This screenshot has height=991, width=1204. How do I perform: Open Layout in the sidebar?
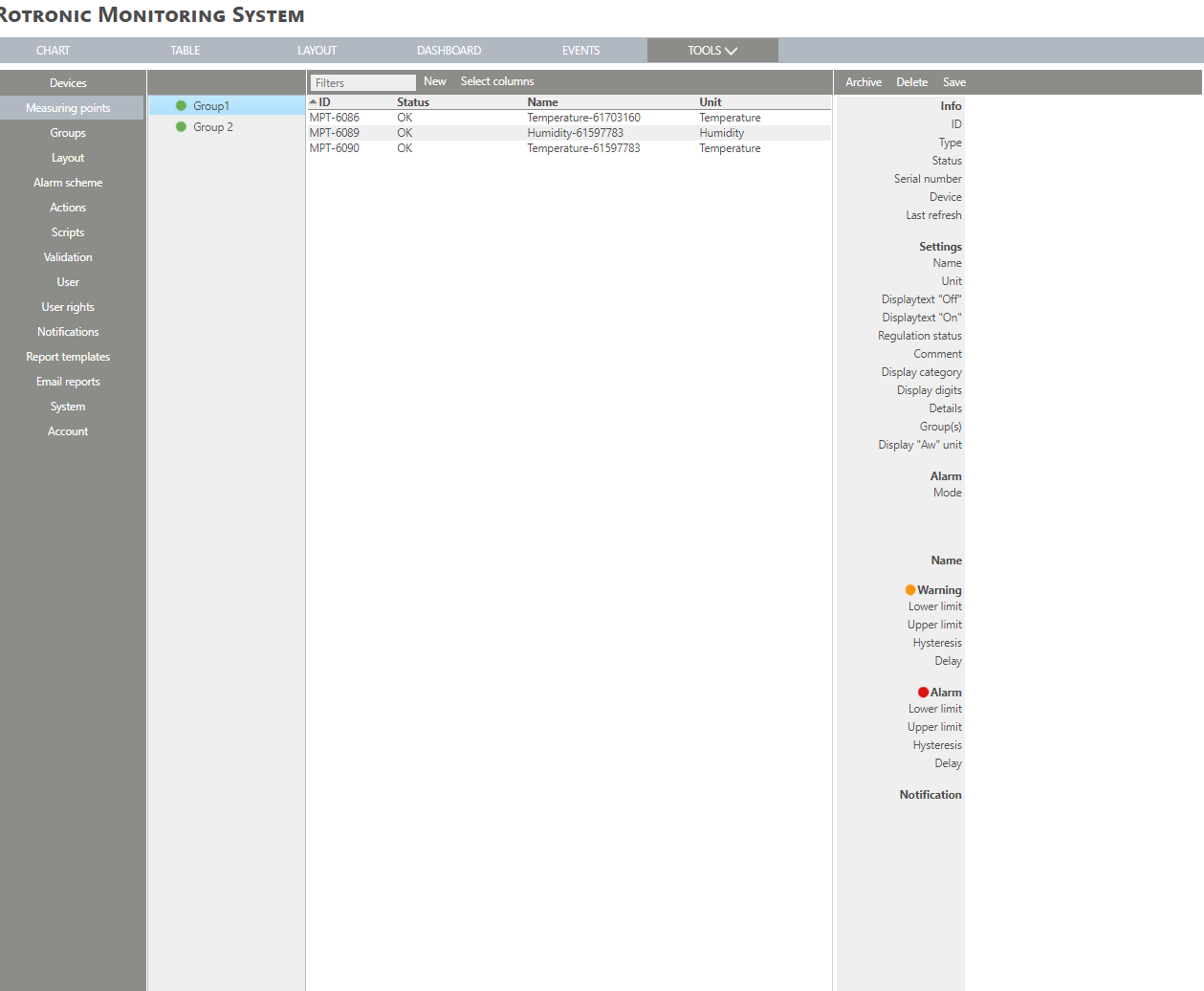coord(68,158)
